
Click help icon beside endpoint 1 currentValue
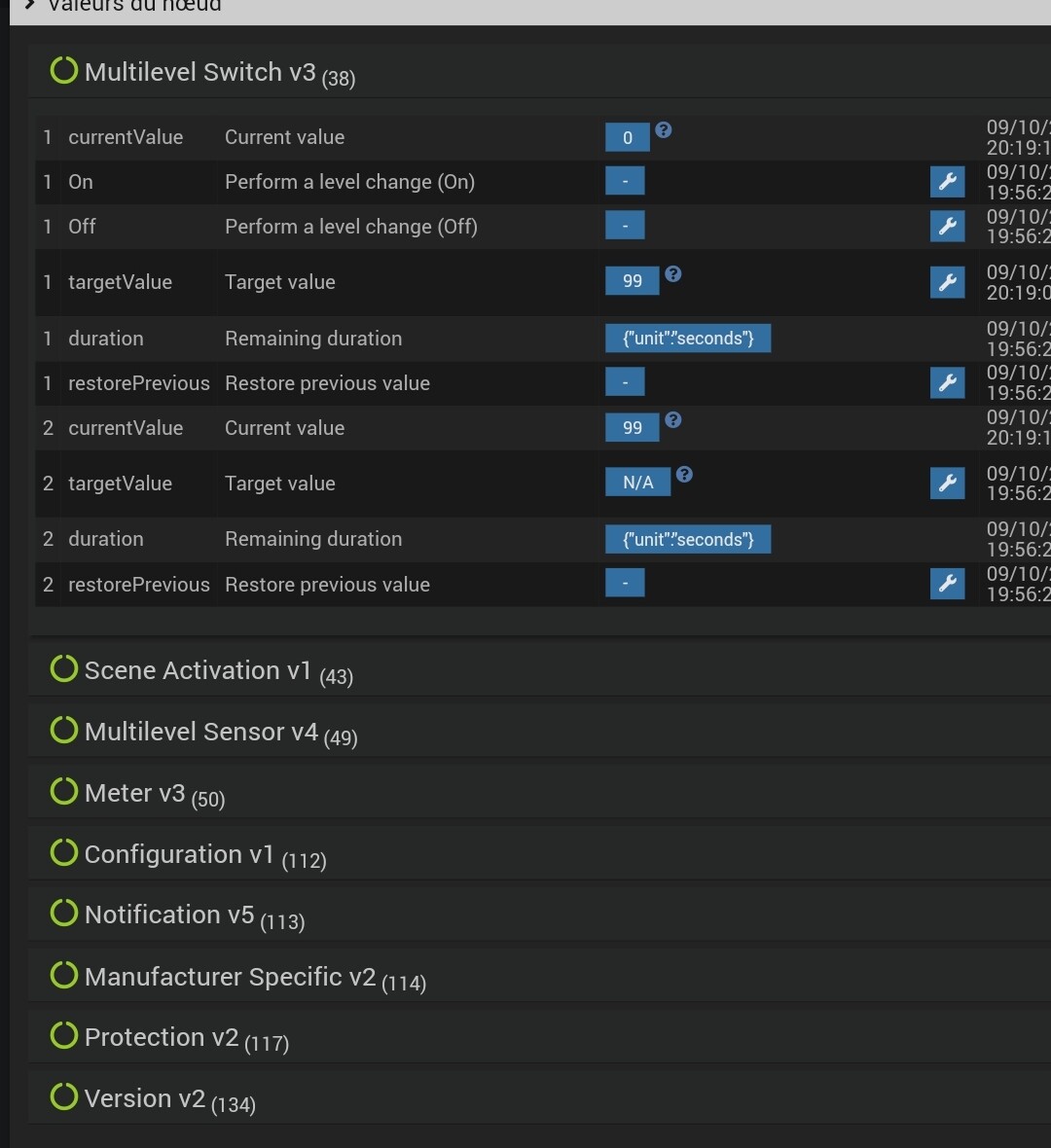pyautogui.click(x=664, y=129)
